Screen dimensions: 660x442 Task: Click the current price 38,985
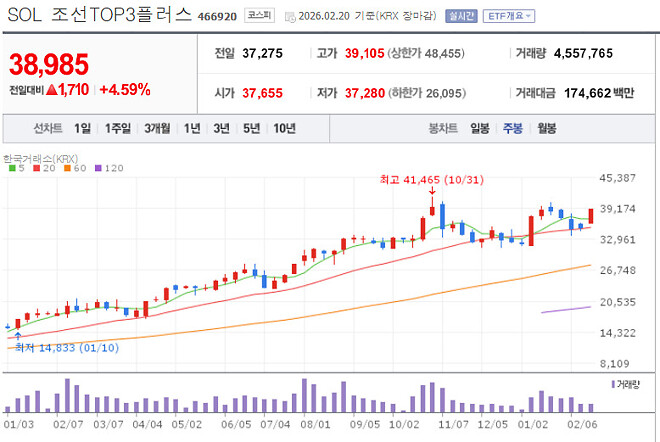point(49,64)
